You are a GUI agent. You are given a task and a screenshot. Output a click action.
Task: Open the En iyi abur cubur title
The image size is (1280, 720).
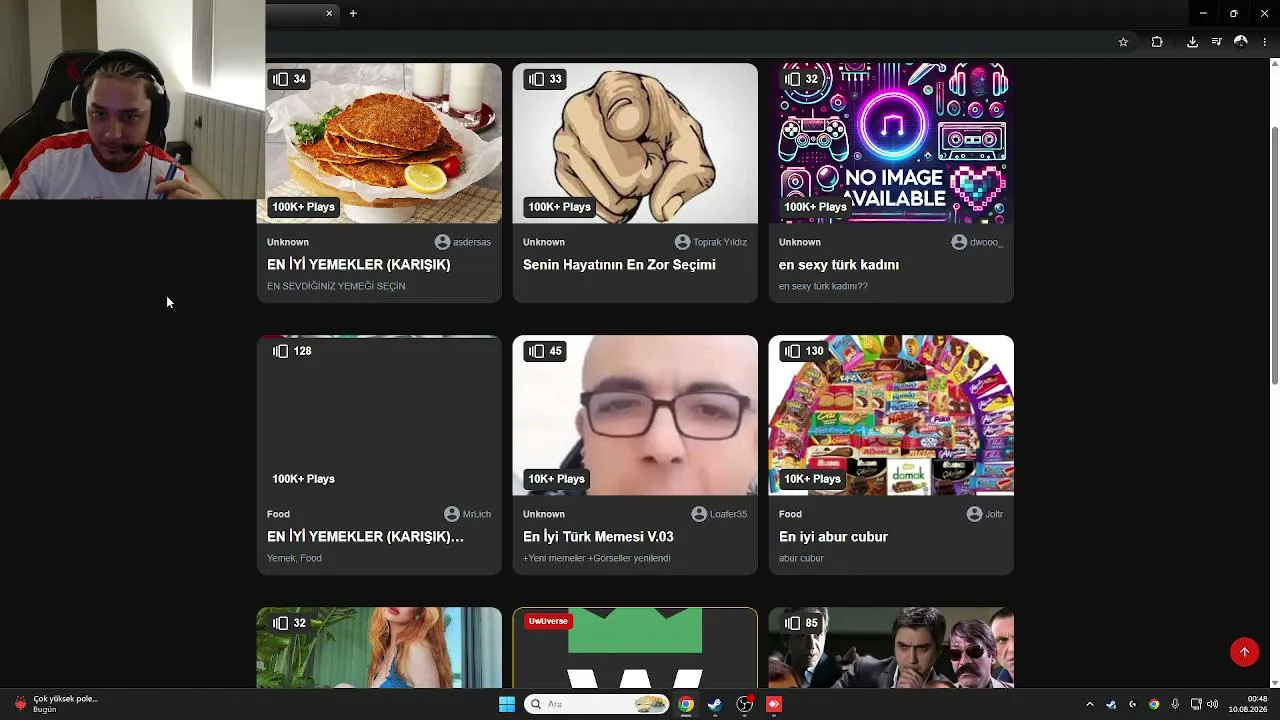(x=833, y=537)
